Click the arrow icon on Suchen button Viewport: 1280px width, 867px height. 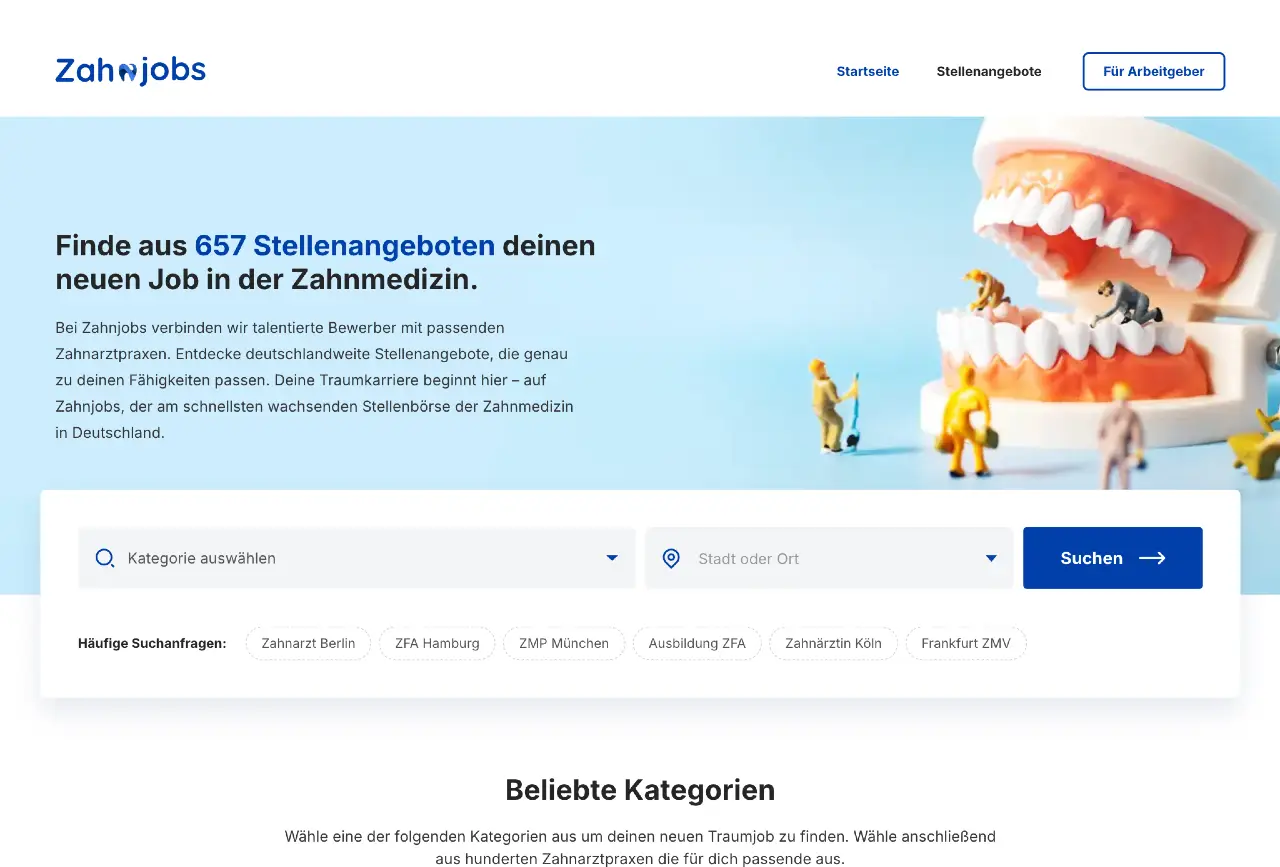tap(1152, 558)
